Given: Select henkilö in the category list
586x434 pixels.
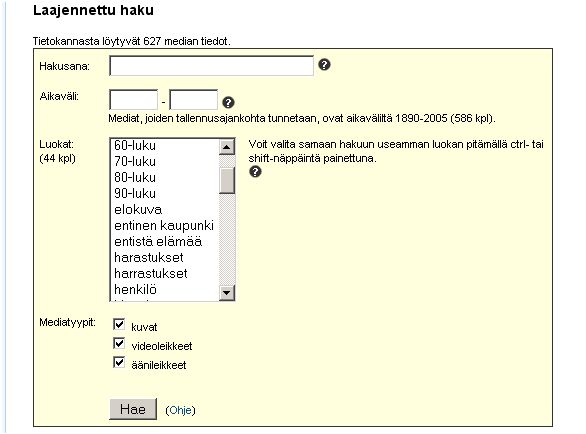Looking at the screenshot, I should [x=164, y=289].
